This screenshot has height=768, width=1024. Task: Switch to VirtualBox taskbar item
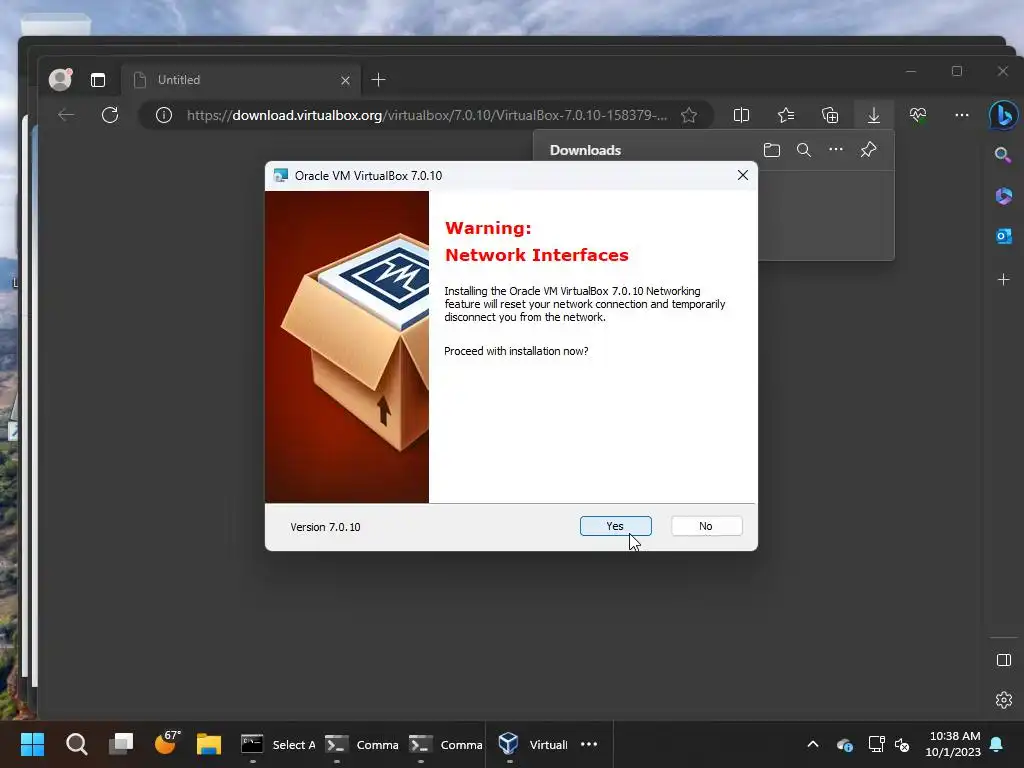point(532,744)
